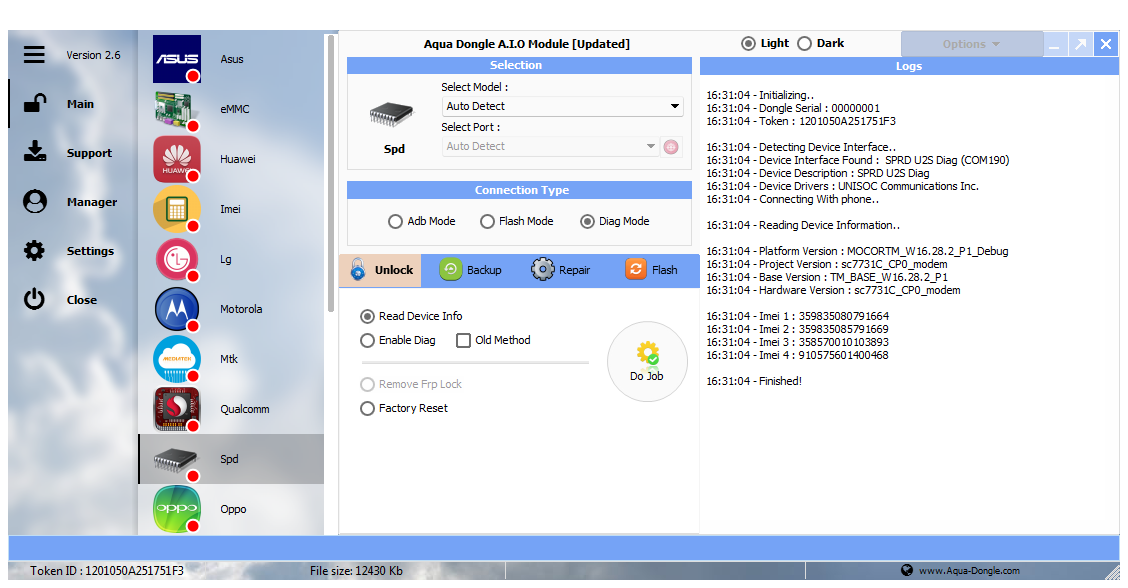Choose Factory Reset option
The height and width of the screenshot is (588, 1128).
click(x=404, y=408)
